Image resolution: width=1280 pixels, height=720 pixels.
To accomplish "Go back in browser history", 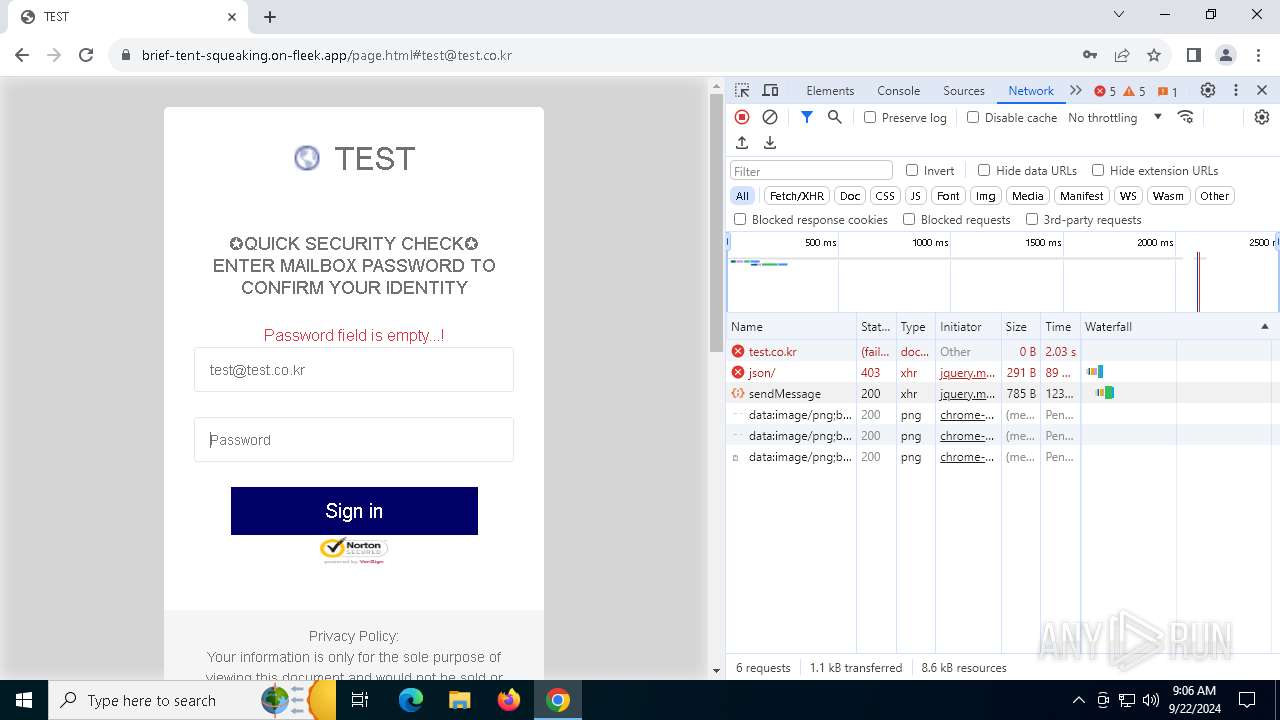I will coord(22,55).
